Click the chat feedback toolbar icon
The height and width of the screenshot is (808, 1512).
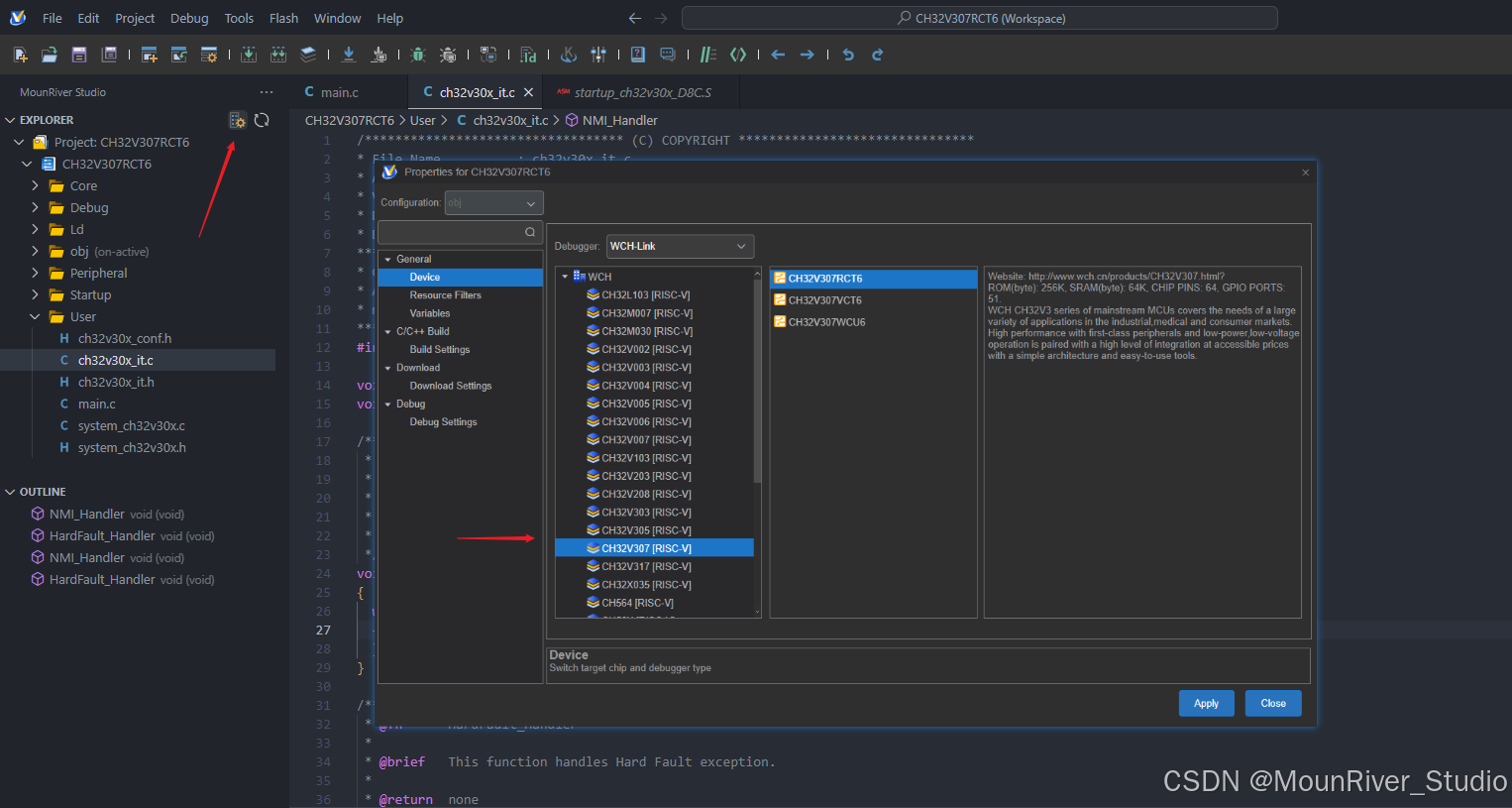point(668,55)
